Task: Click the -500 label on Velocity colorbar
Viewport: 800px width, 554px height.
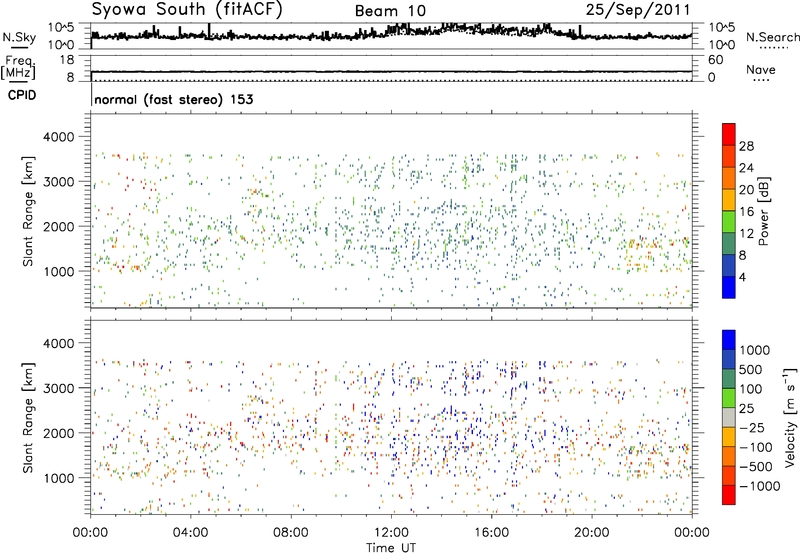Action: (x=756, y=467)
